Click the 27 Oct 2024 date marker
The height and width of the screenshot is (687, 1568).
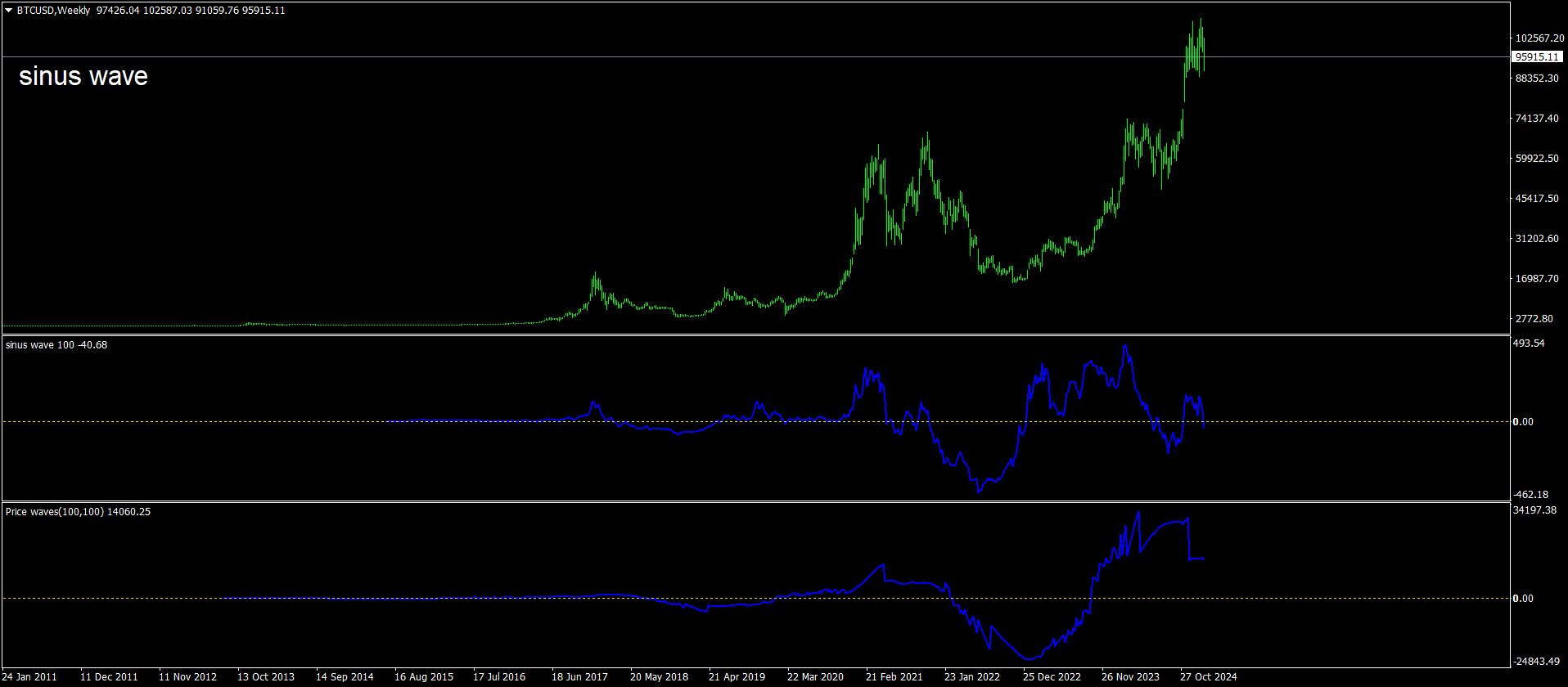pos(1208,677)
